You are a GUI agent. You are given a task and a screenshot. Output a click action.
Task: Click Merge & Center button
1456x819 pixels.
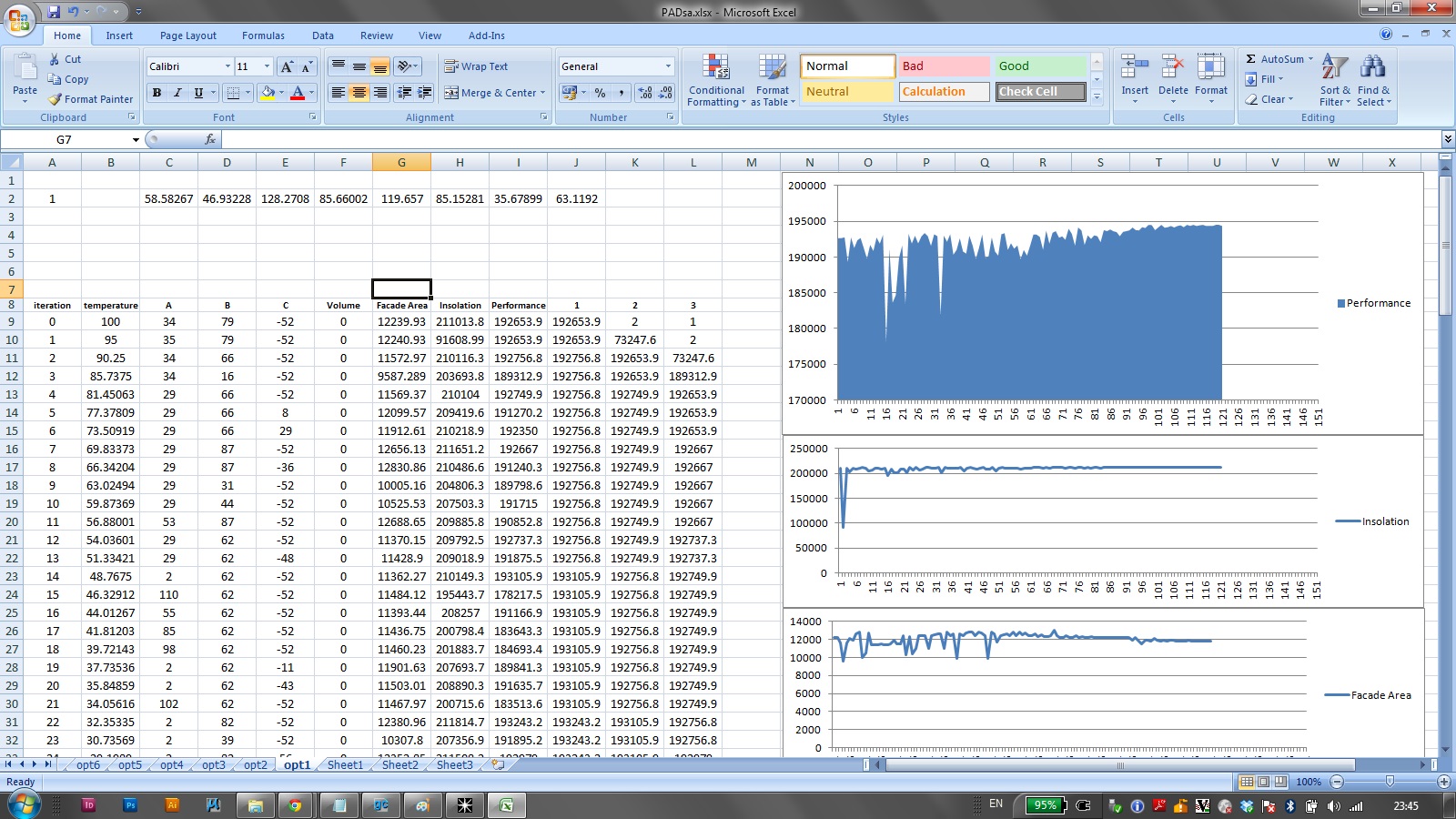tap(495, 93)
